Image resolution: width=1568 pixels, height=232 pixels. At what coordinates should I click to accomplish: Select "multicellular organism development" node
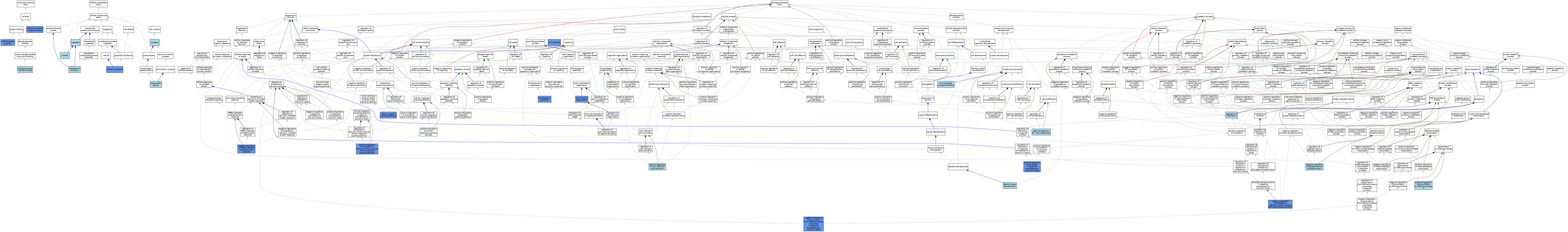[x=985, y=43]
